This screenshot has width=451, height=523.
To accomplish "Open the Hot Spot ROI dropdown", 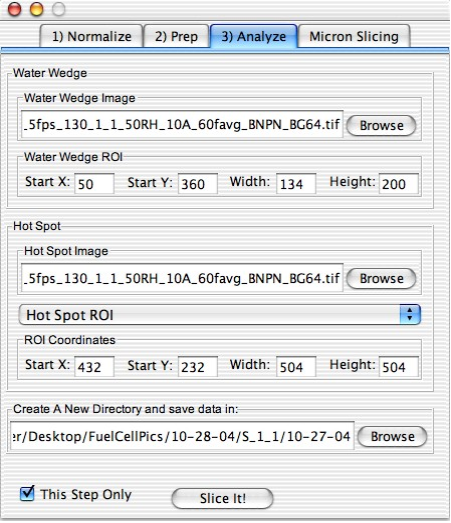I will pos(219,315).
